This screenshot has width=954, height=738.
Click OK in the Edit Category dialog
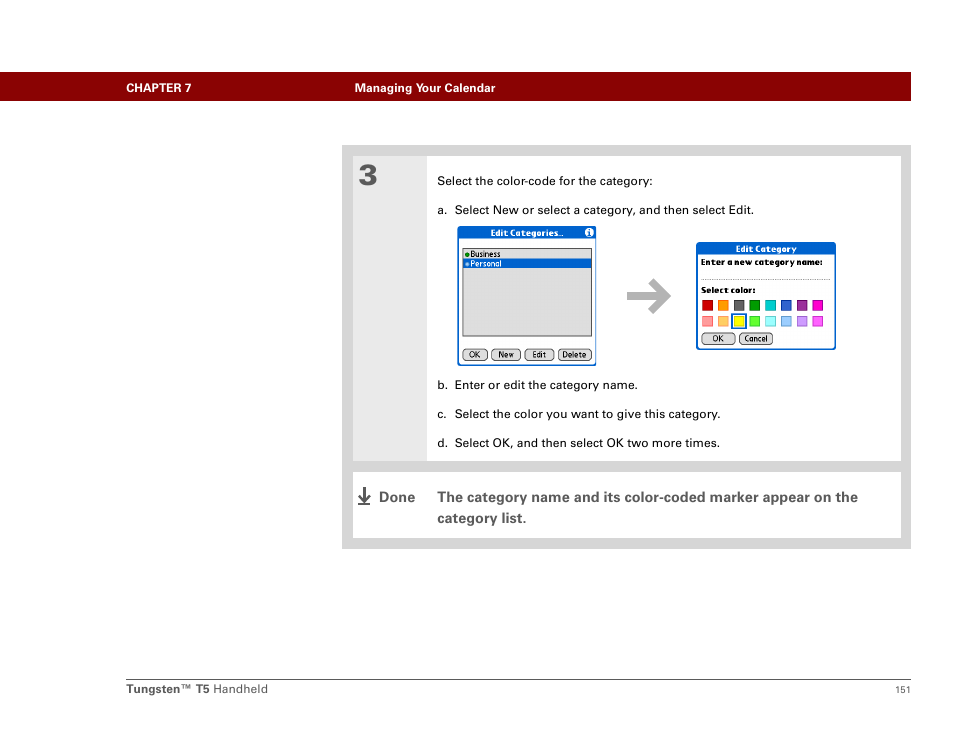(x=718, y=339)
